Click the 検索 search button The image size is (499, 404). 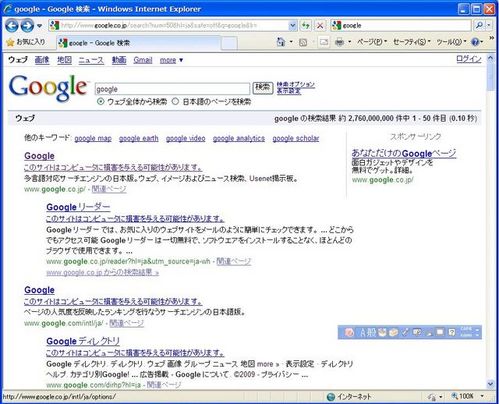[x=263, y=88]
